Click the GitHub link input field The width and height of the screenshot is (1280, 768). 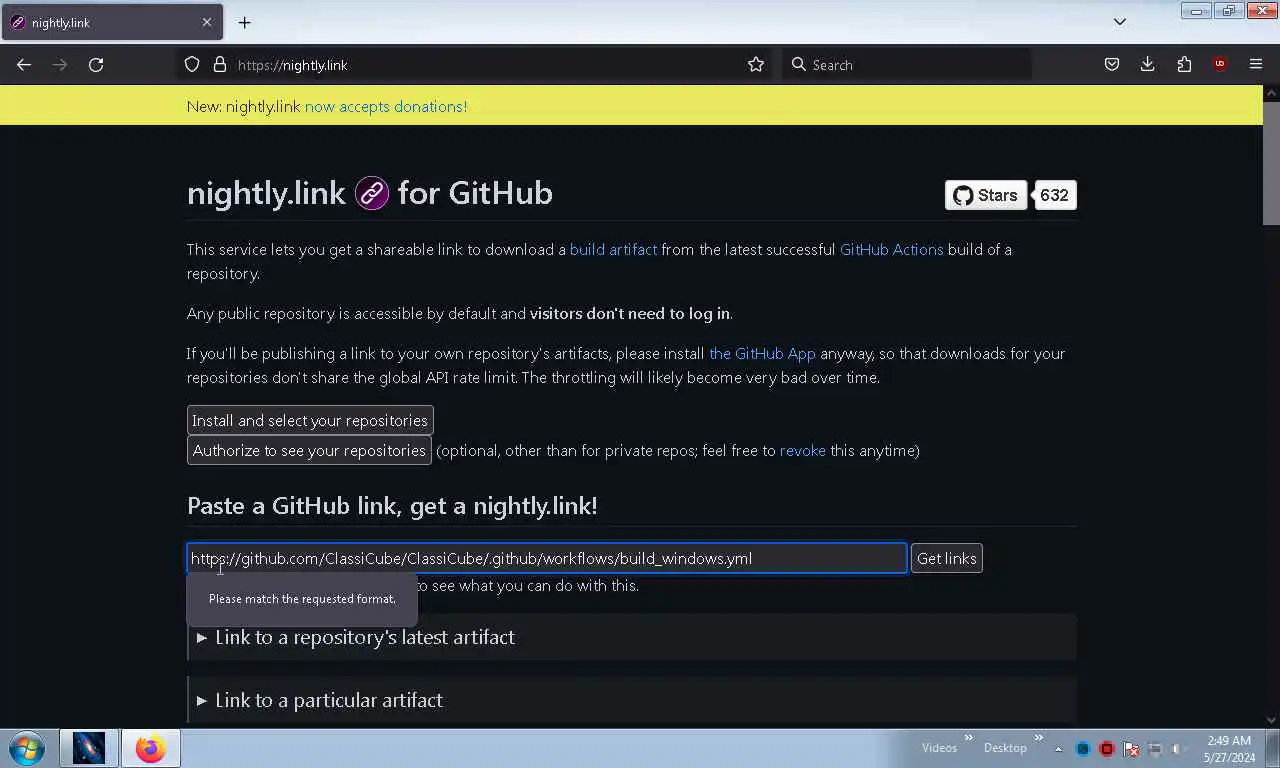(x=547, y=558)
